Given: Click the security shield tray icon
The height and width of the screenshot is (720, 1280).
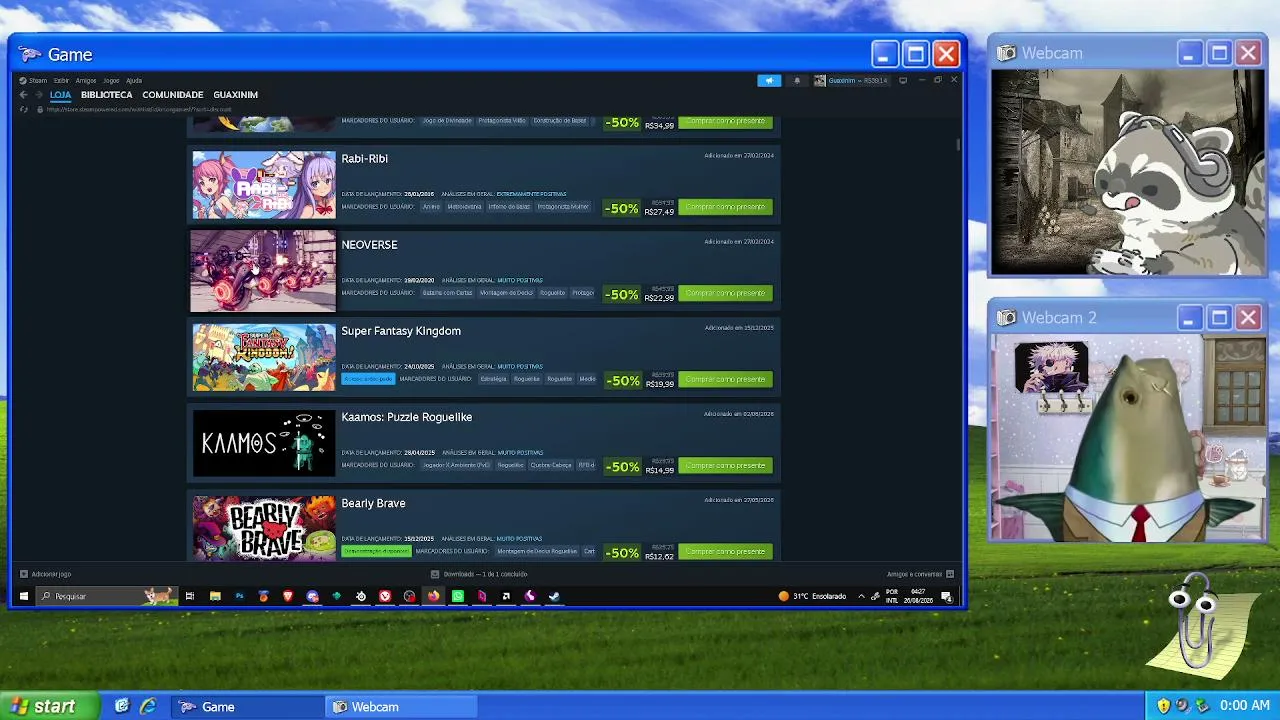Looking at the screenshot, I should 1163,706.
